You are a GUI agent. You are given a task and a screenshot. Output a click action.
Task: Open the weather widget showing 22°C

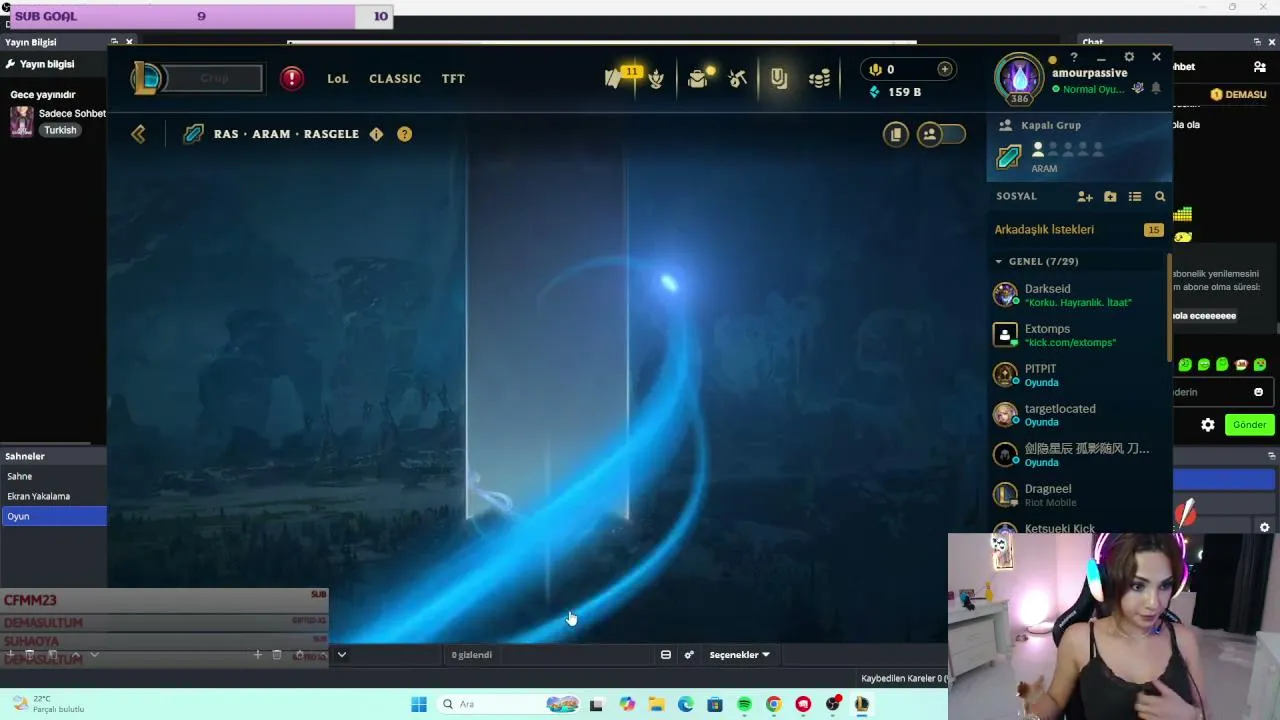(x=48, y=704)
